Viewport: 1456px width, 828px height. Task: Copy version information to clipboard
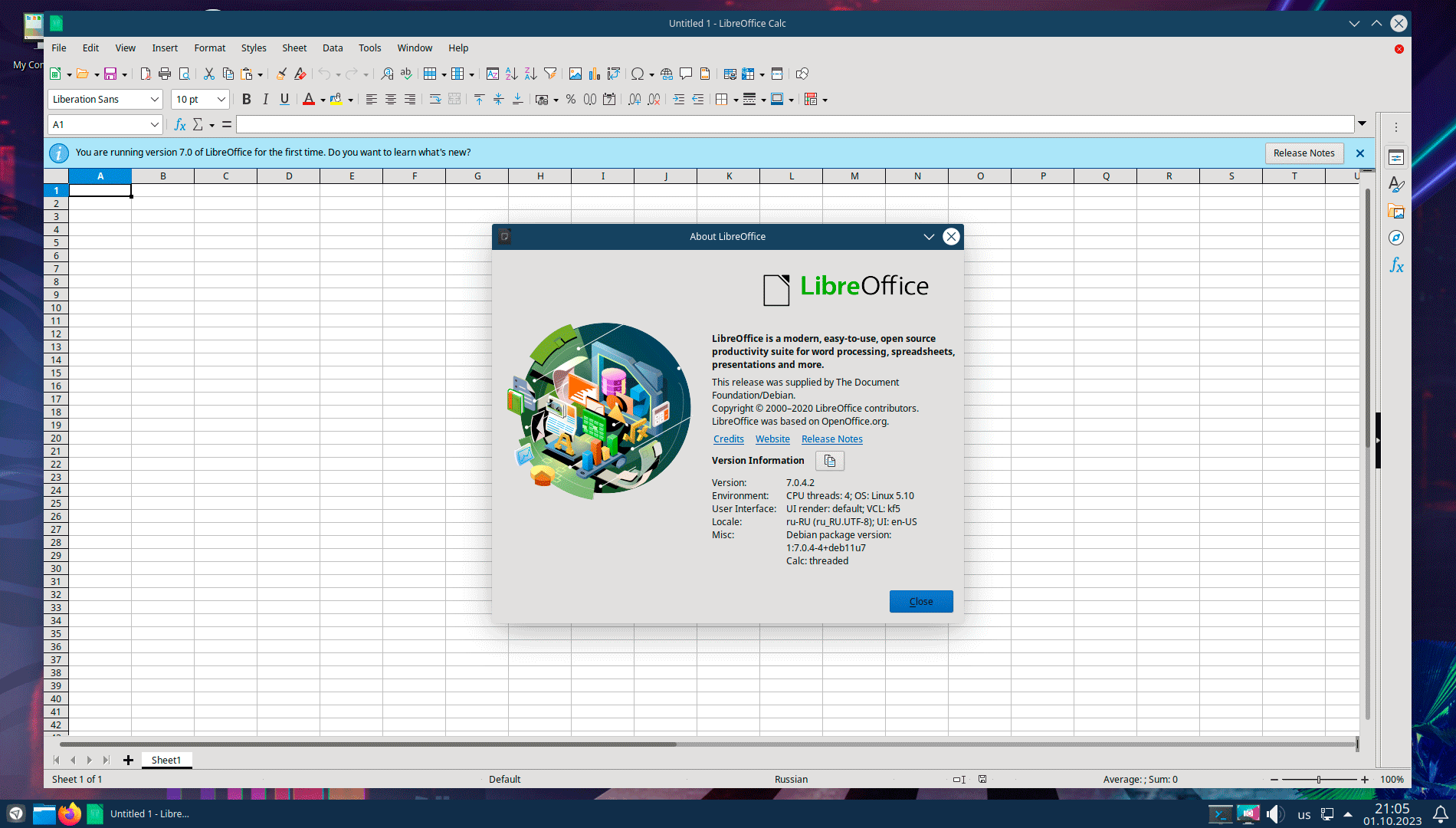(x=830, y=461)
